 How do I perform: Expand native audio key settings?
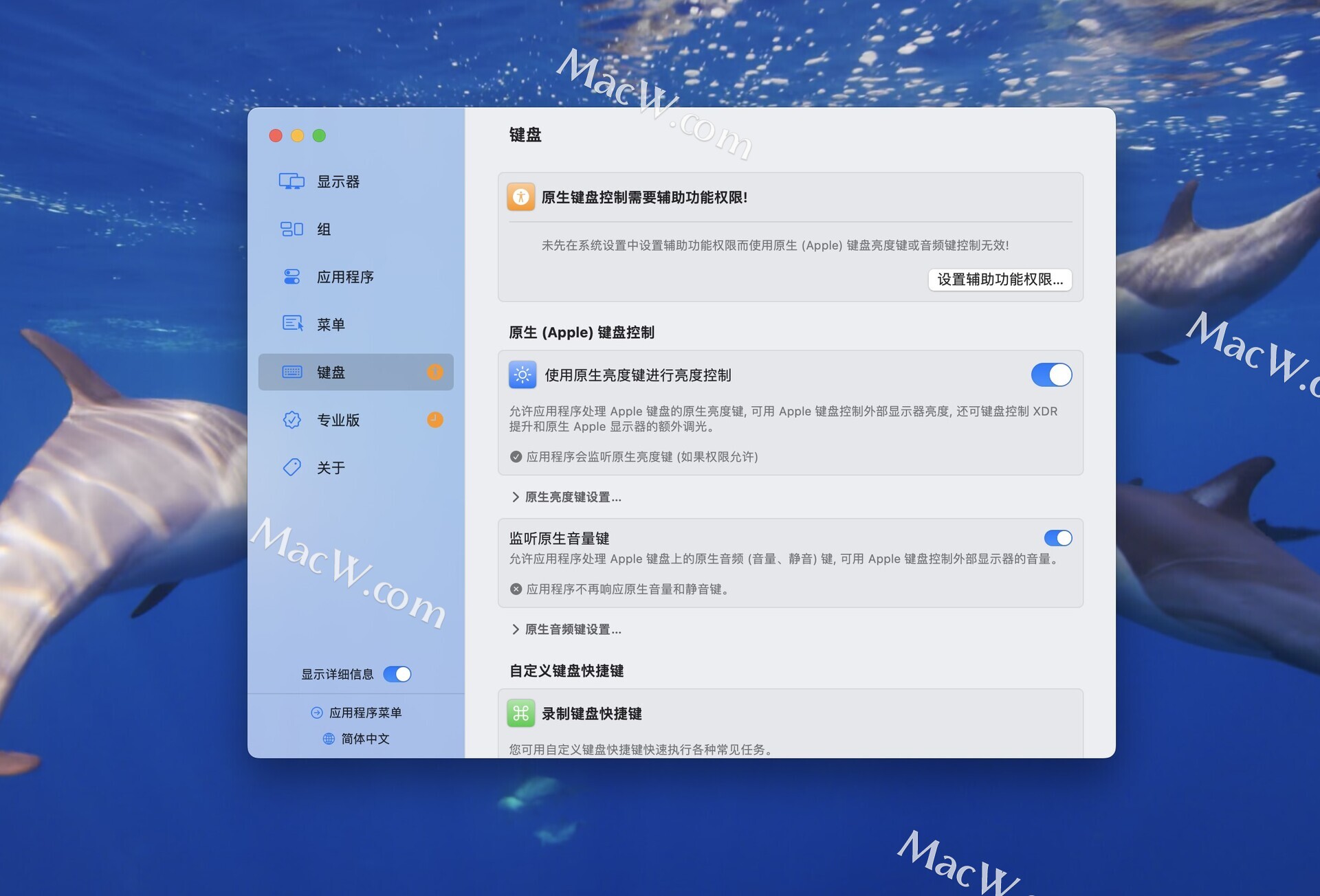566,629
